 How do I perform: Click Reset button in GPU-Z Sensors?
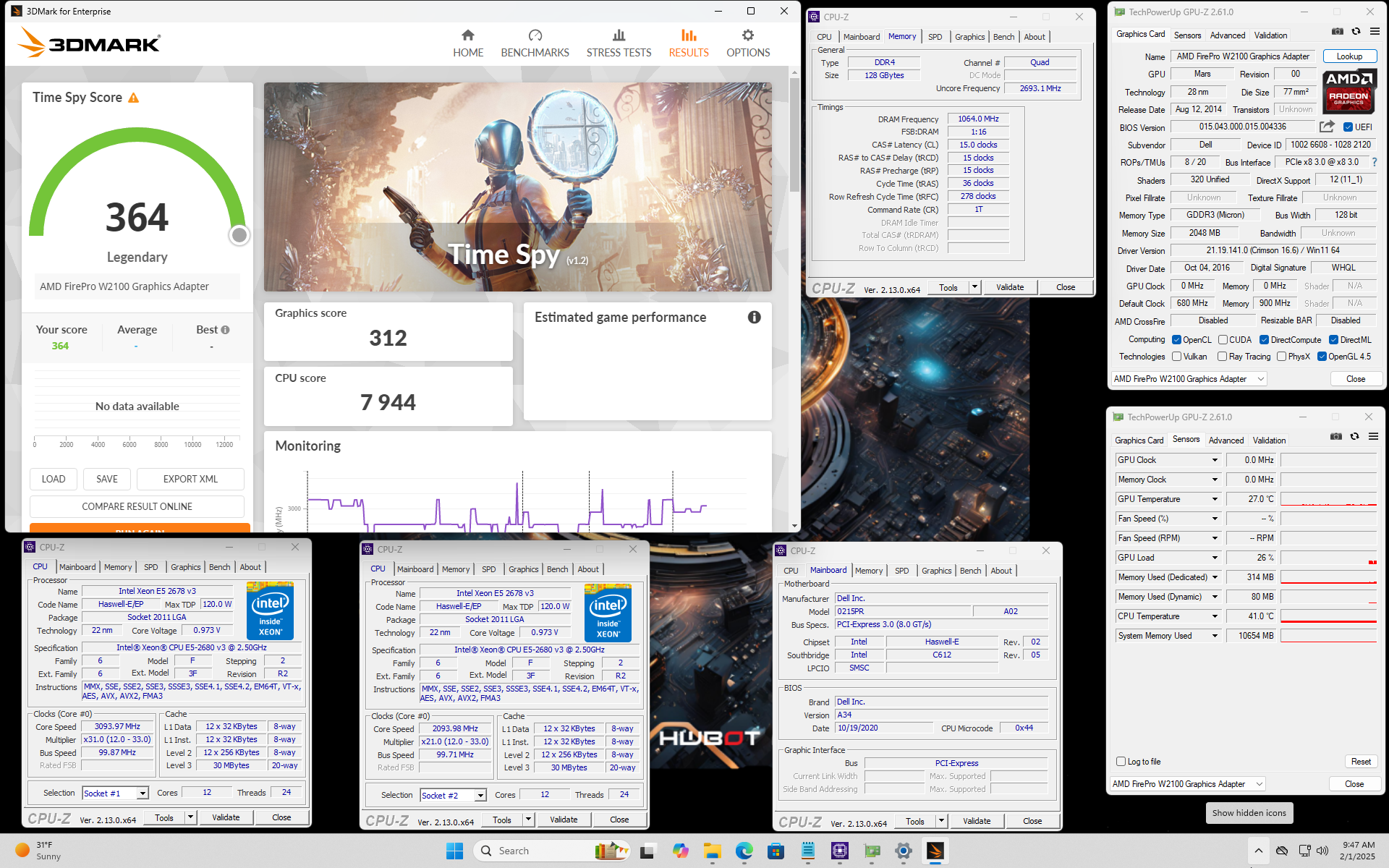point(1361,762)
